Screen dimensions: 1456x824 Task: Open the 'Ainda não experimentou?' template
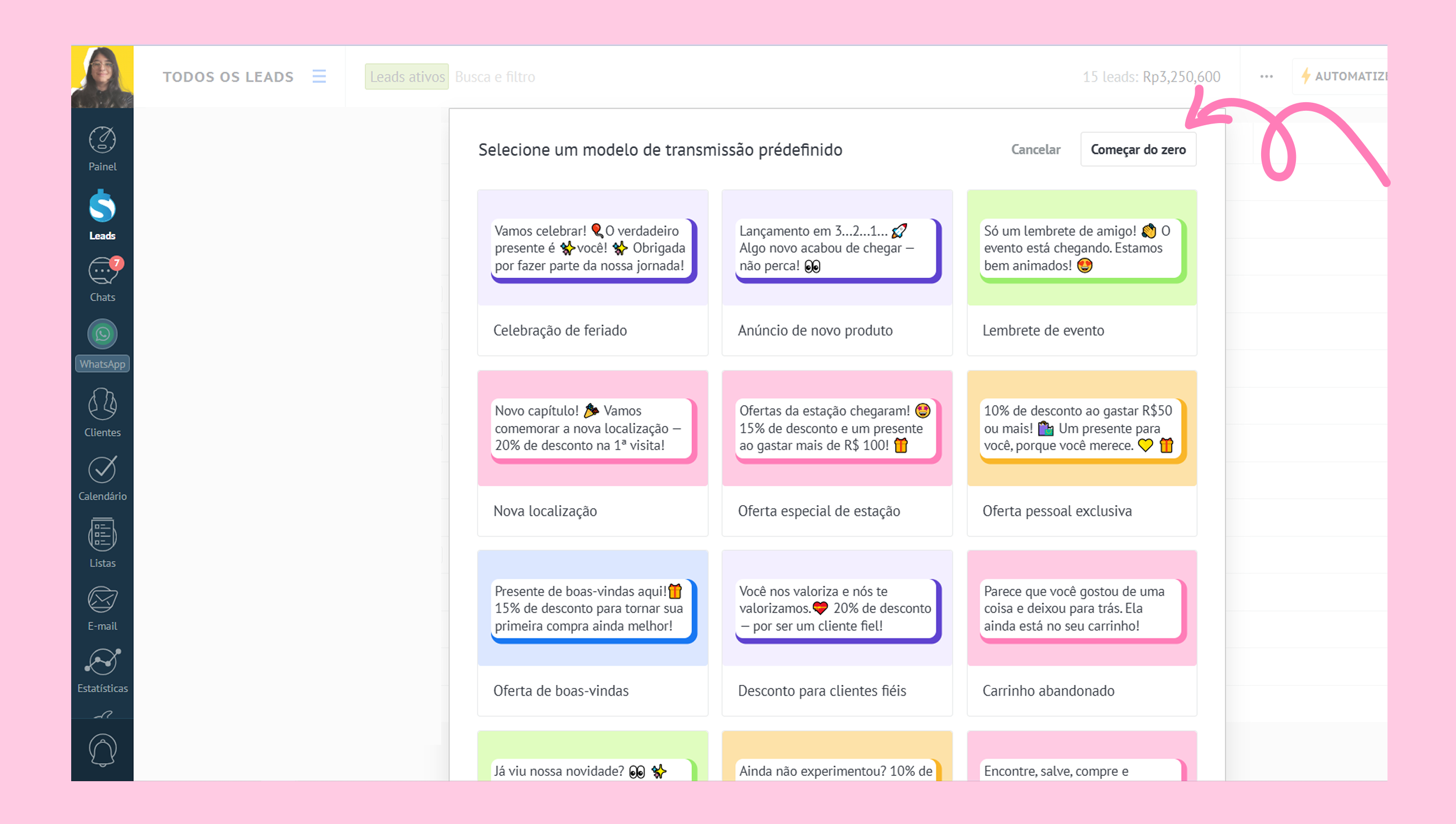tap(837, 756)
